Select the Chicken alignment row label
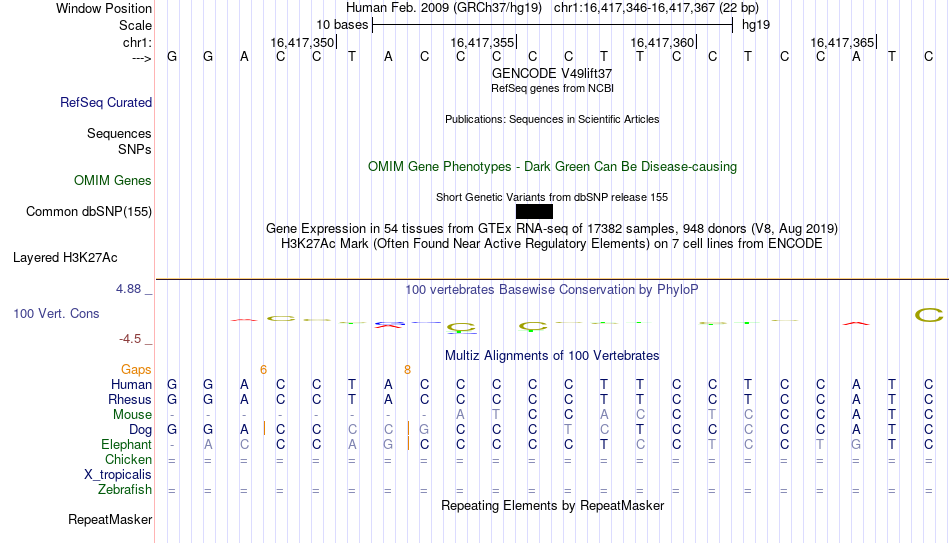The width and height of the screenshot is (950, 543). pyautogui.click(x=128, y=459)
